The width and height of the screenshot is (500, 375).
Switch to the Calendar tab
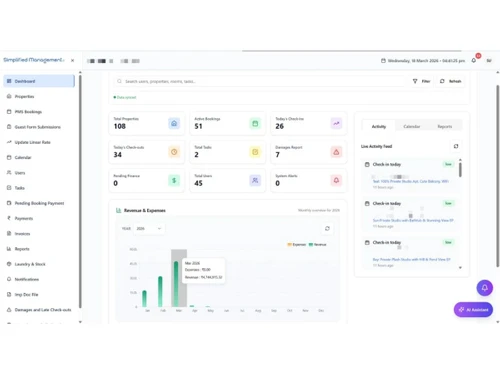[412, 126]
